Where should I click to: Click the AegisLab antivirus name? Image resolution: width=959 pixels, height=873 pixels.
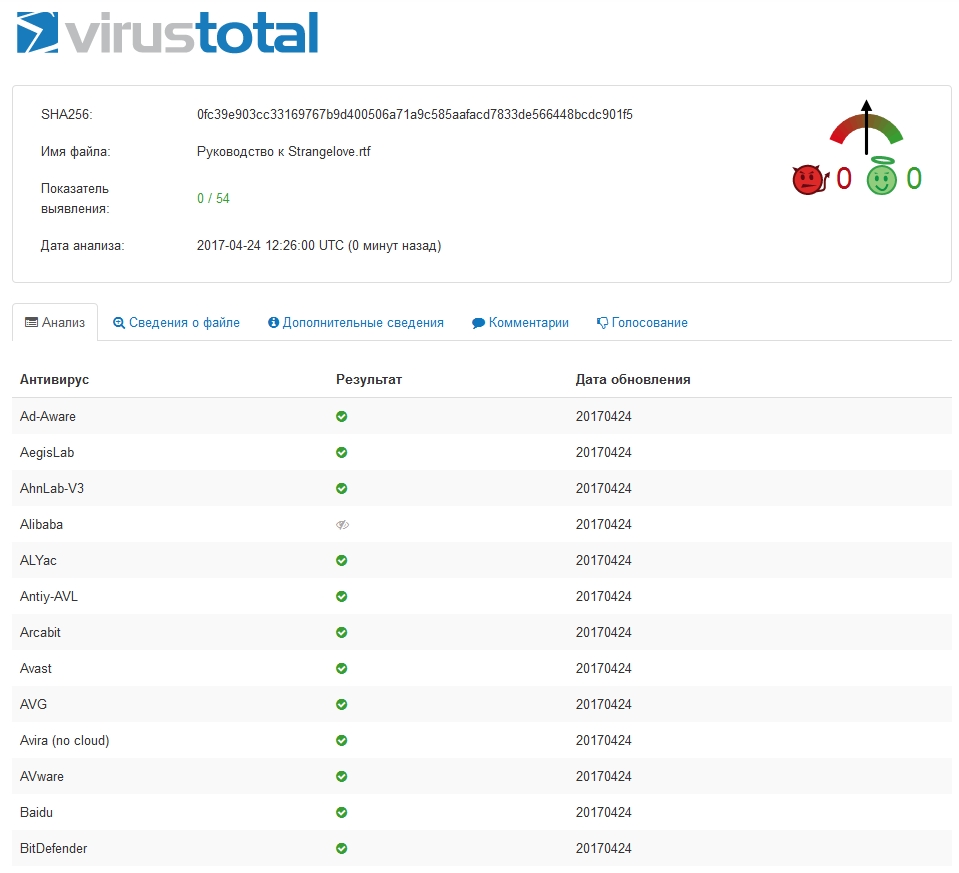47,453
